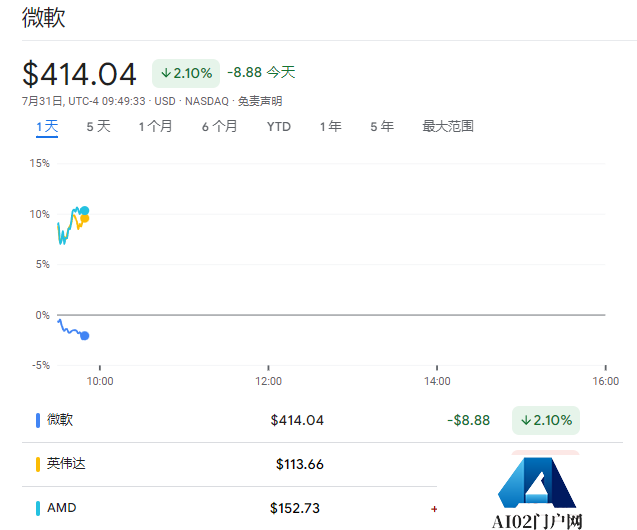
Task: Open the 免责声明 disclaimer link
Action: (x=260, y=101)
